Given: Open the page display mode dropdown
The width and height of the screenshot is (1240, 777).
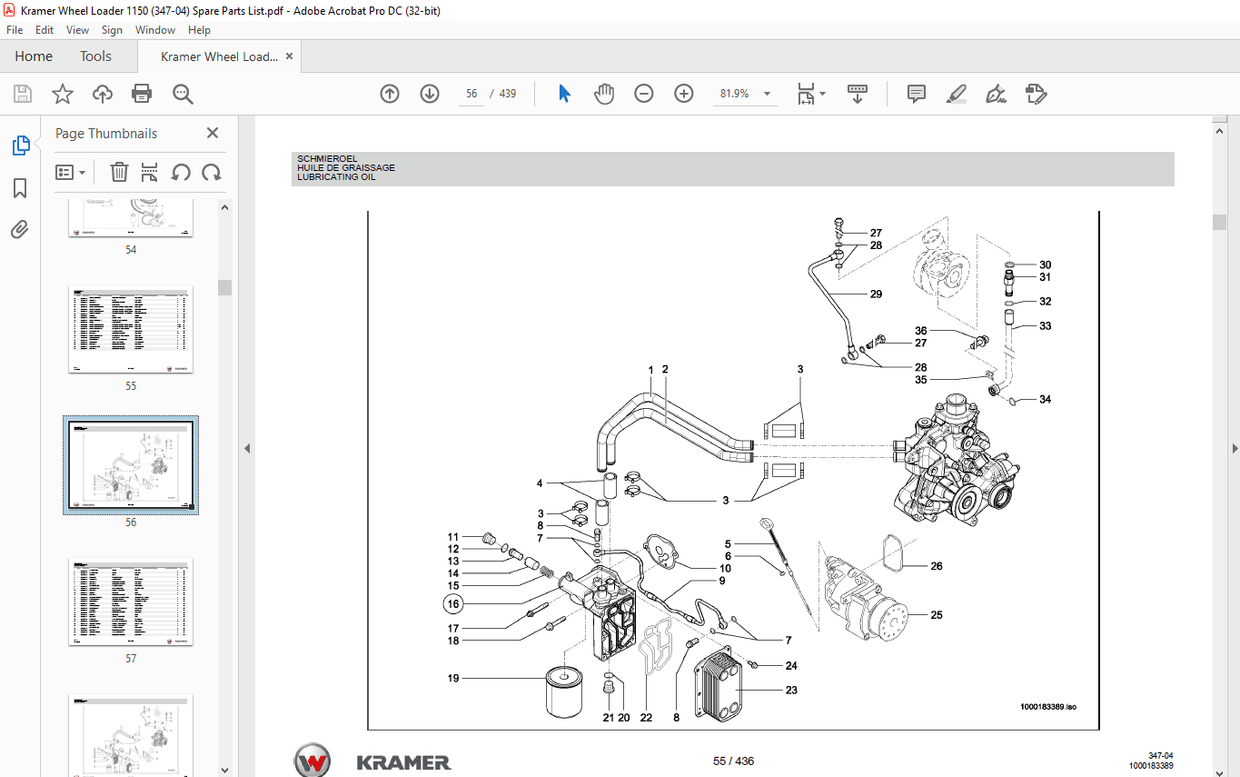Looking at the screenshot, I should click(x=810, y=93).
